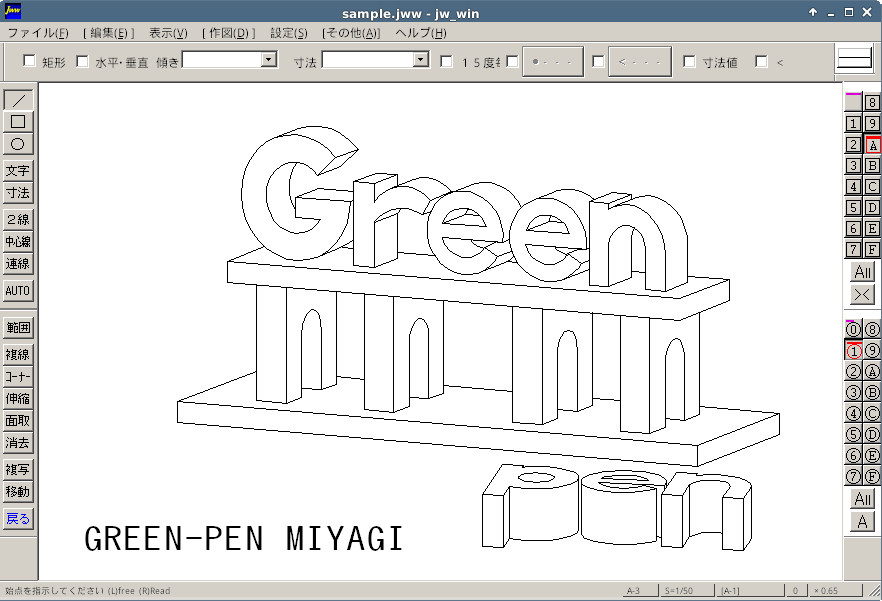Expand the 寸法 dropdown
Viewport: 882px width, 601px height.
click(x=420, y=59)
